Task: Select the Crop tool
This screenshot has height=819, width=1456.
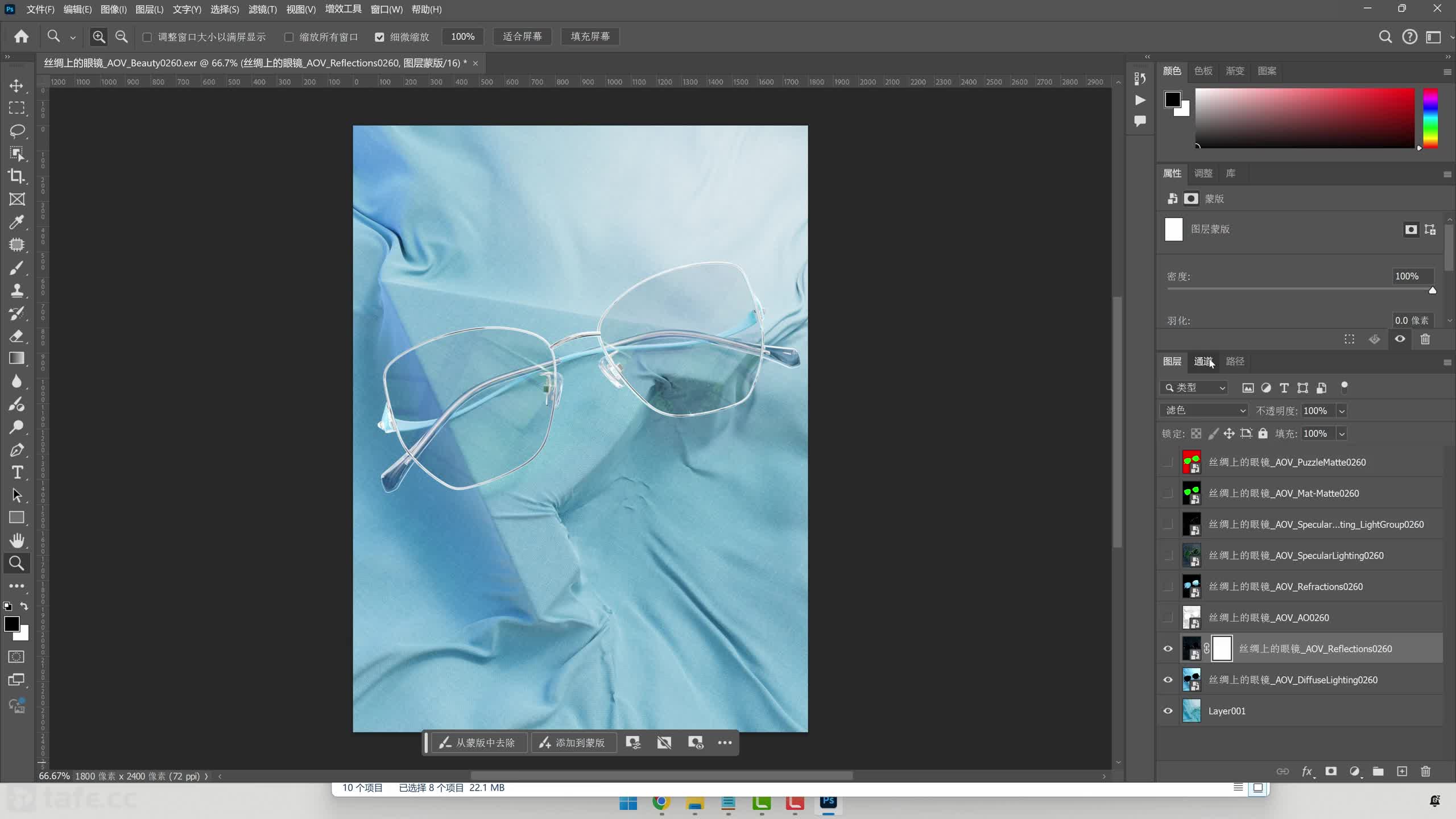Action: [x=16, y=176]
